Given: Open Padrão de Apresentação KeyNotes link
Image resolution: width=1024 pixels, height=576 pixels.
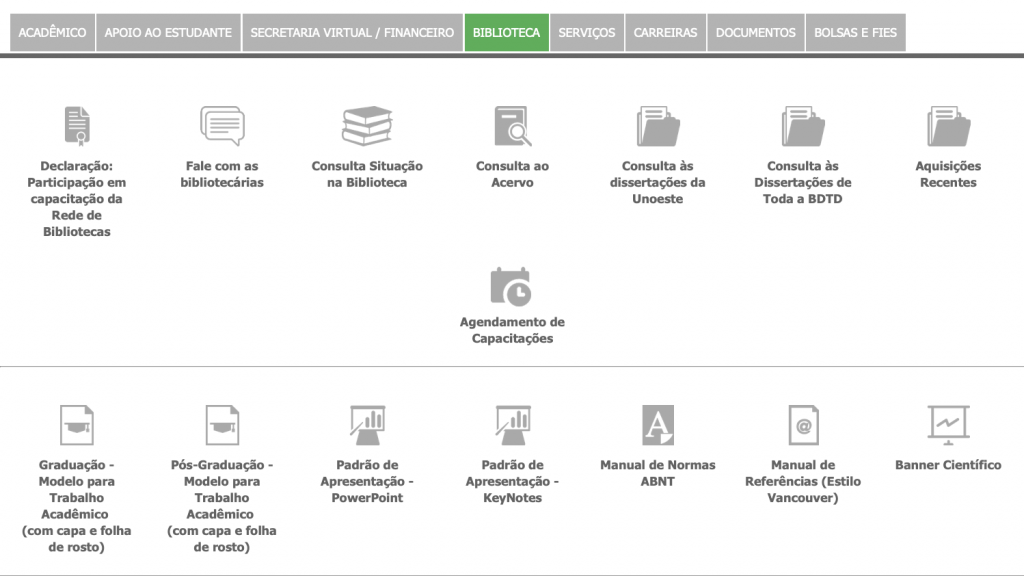Looking at the screenshot, I should (x=512, y=481).
